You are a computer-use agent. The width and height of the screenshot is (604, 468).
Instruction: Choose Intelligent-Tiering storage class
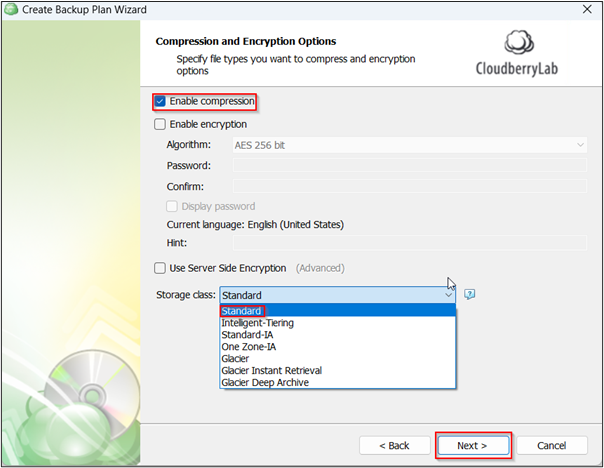tap(258, 323)
